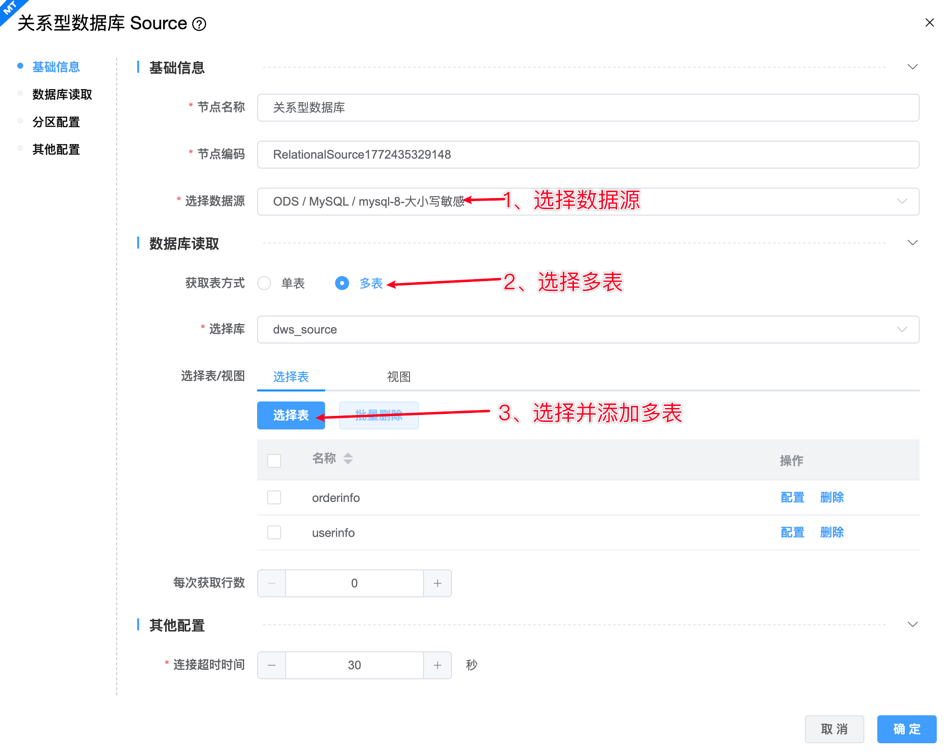Decrease 连接超时时间 with the minus button
Image resolution: width=952 pixels, height=756 pixels.
pos(271,665)
